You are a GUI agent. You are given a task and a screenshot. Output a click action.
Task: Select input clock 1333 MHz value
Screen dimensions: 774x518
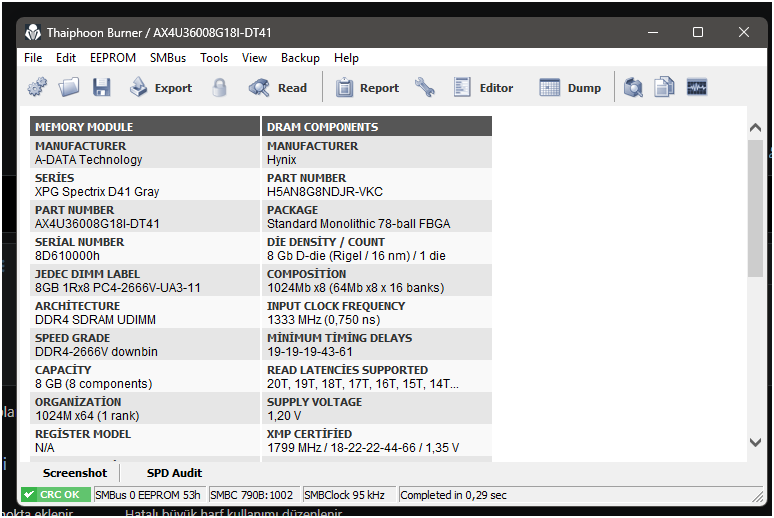tap(323, 320)
